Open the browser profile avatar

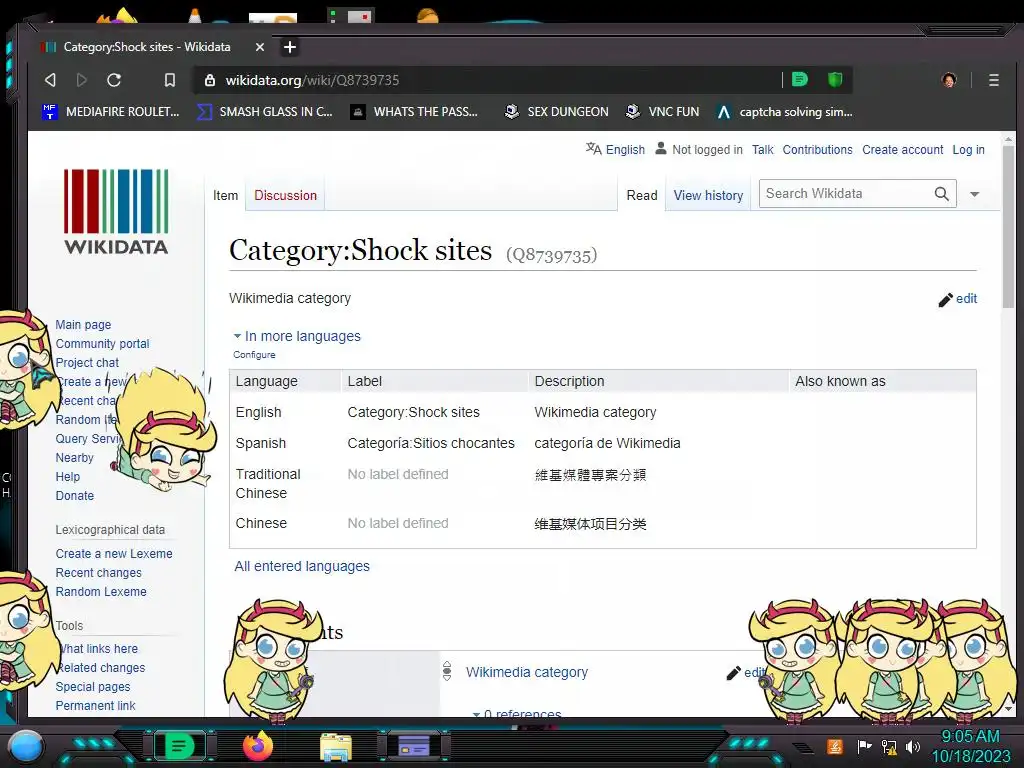pos(949,80)
